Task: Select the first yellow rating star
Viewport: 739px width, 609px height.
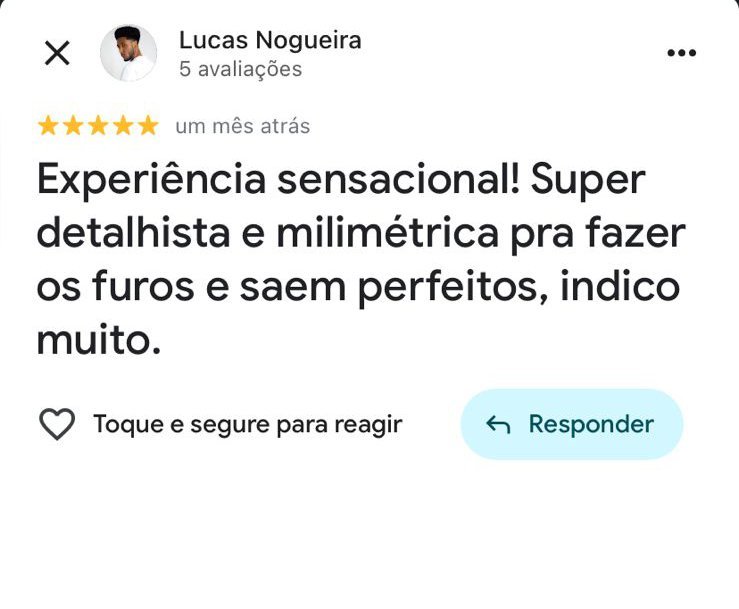Action: [x=48, y=126]
